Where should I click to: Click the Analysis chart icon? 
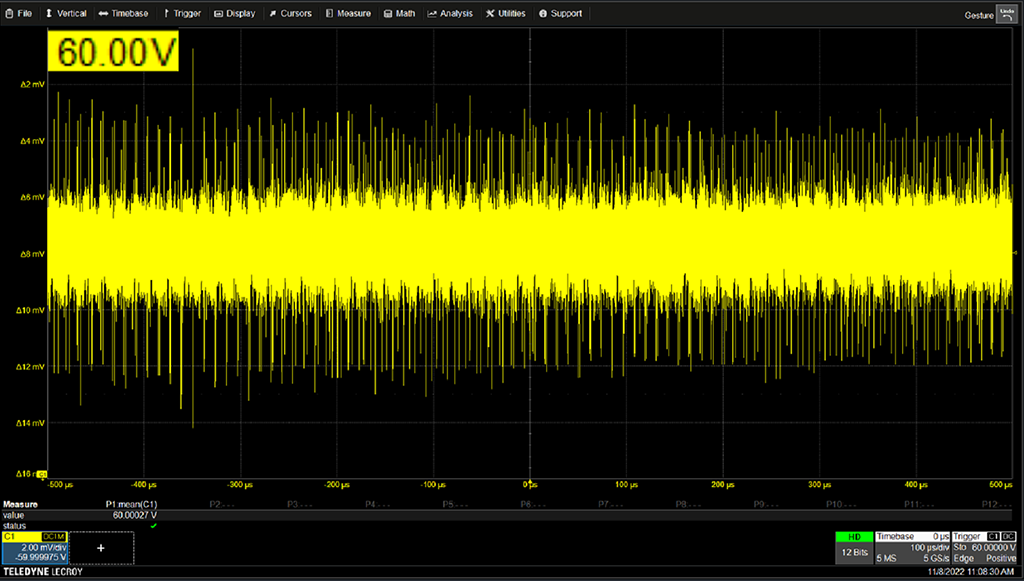click(433, 14)
